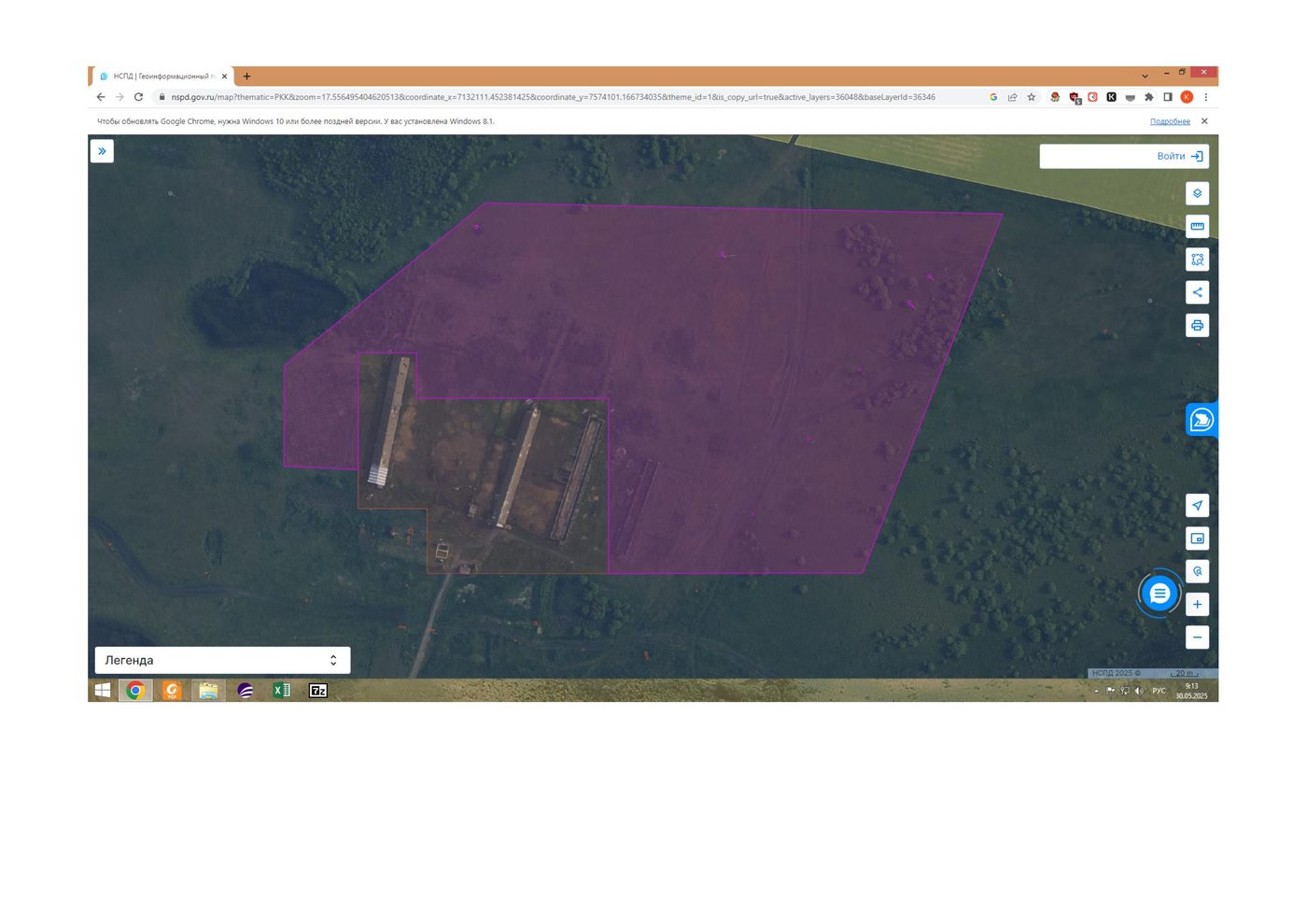Print the map with the printer icon
The image size is (1307, 924).
[1197, 325]
